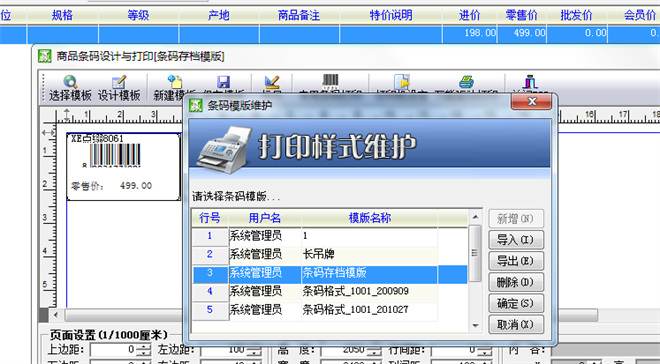Open 设计模板 with the pencil-on-page icon
The width and height of the screenshot is (660, 364).
point(119,82)
